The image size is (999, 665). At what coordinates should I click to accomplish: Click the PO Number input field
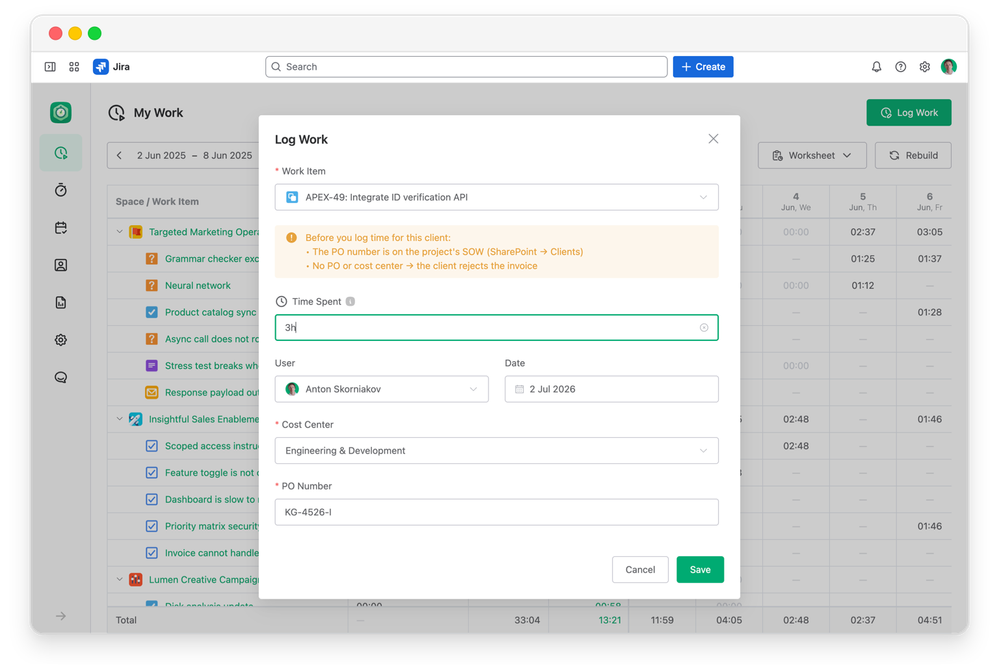496,512
